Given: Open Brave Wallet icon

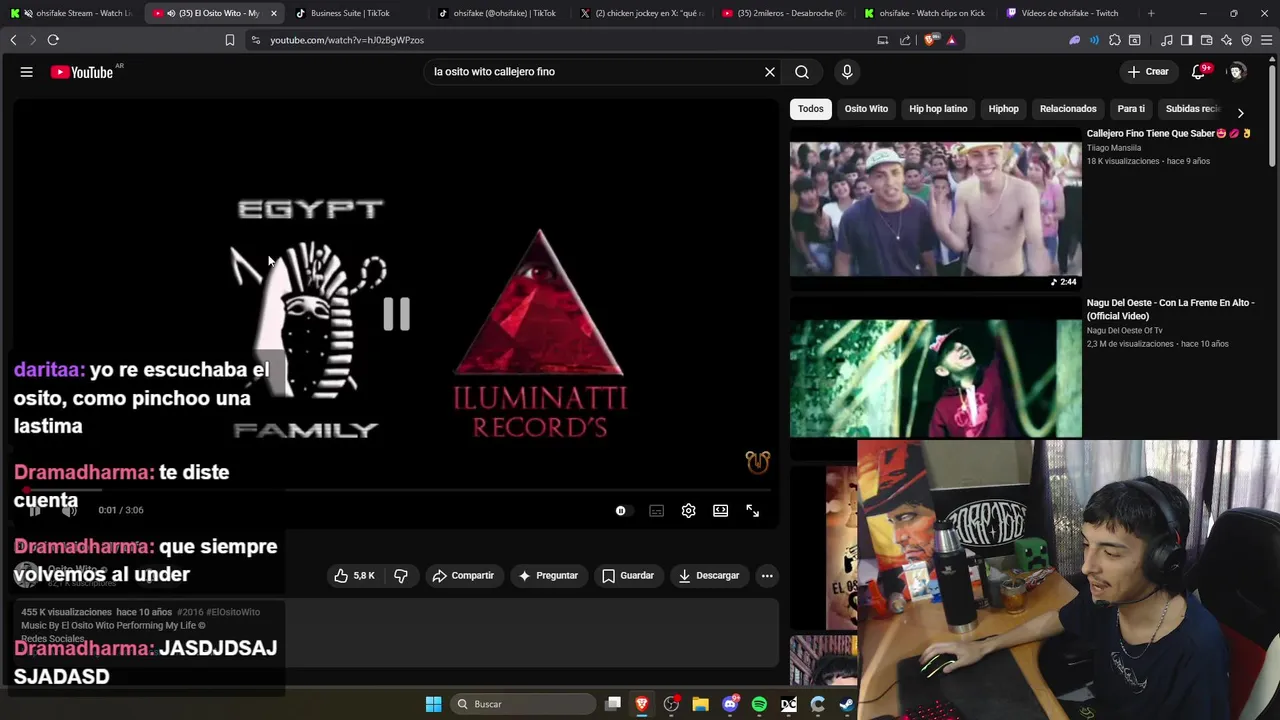Looking at the screenshot, I should click(1206, 40).
